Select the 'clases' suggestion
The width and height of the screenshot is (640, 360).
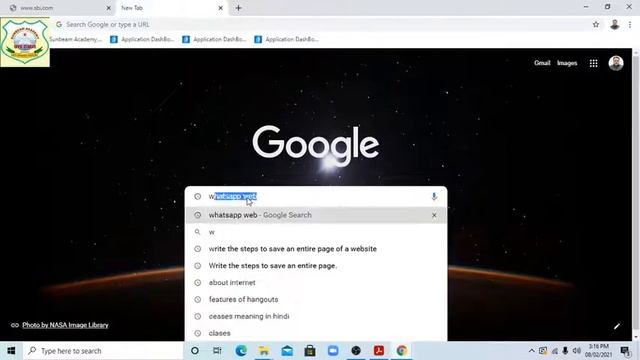[x=316, y=333]
